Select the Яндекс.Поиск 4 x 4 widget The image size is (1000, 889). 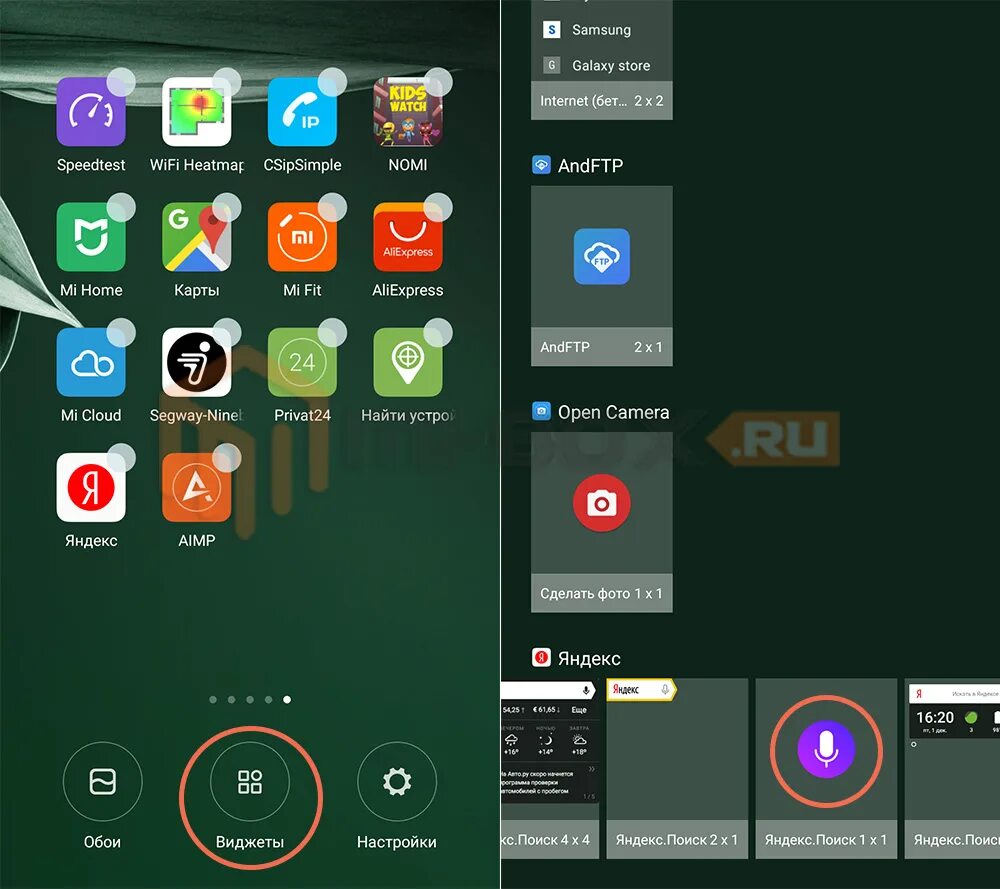(550, 768)
